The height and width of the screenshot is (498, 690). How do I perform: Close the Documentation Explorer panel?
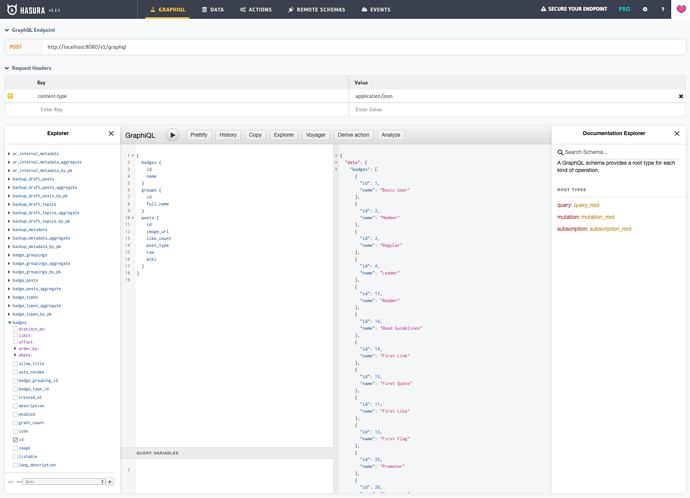point(677,133)
